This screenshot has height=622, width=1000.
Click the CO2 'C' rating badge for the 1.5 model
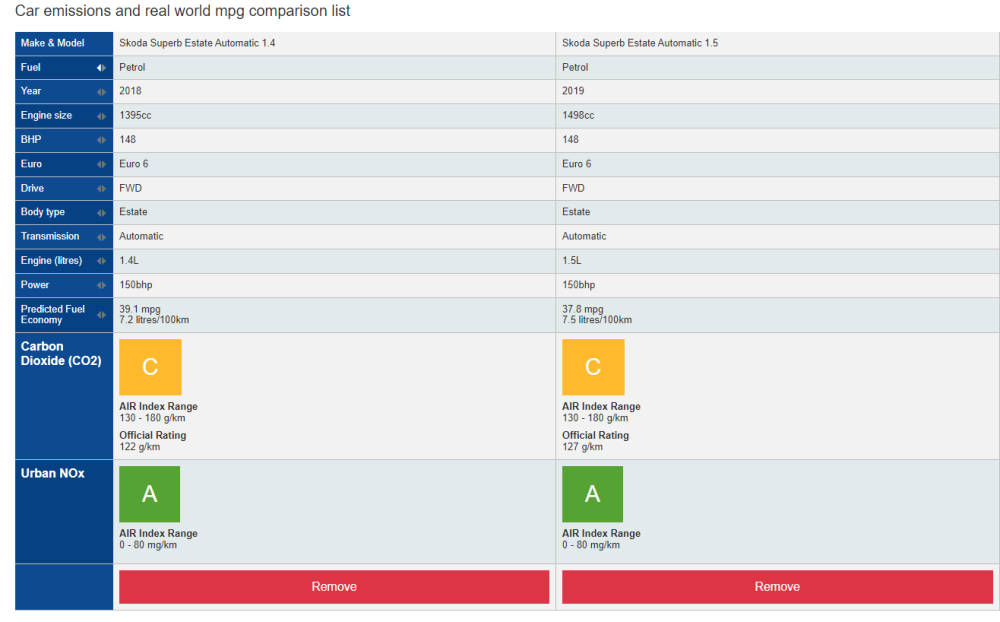(x=593, y=367)
